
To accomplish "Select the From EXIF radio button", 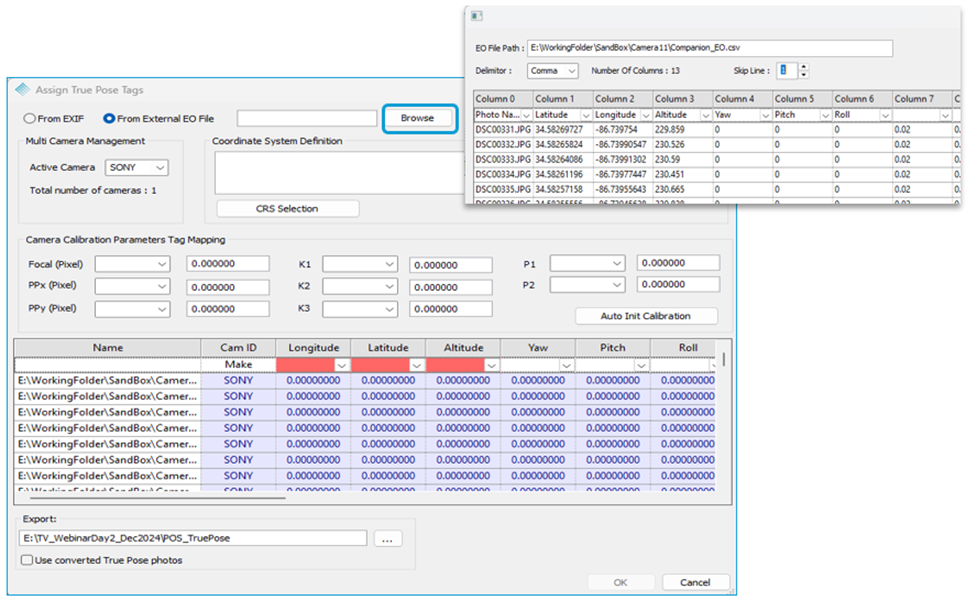I will [x=30, y=118].
